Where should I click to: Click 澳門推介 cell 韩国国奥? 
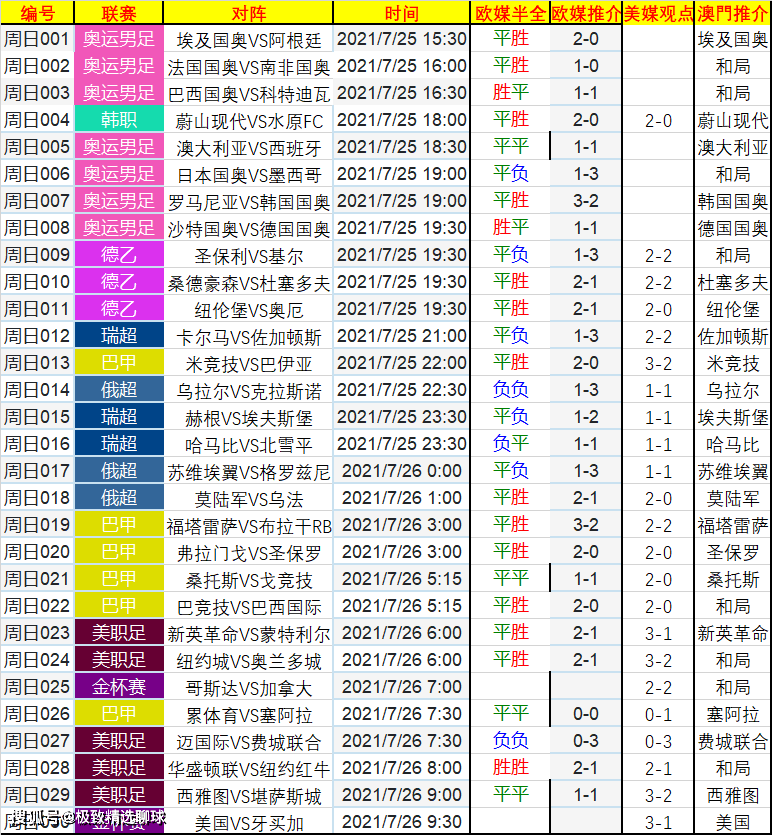(733, 201)
